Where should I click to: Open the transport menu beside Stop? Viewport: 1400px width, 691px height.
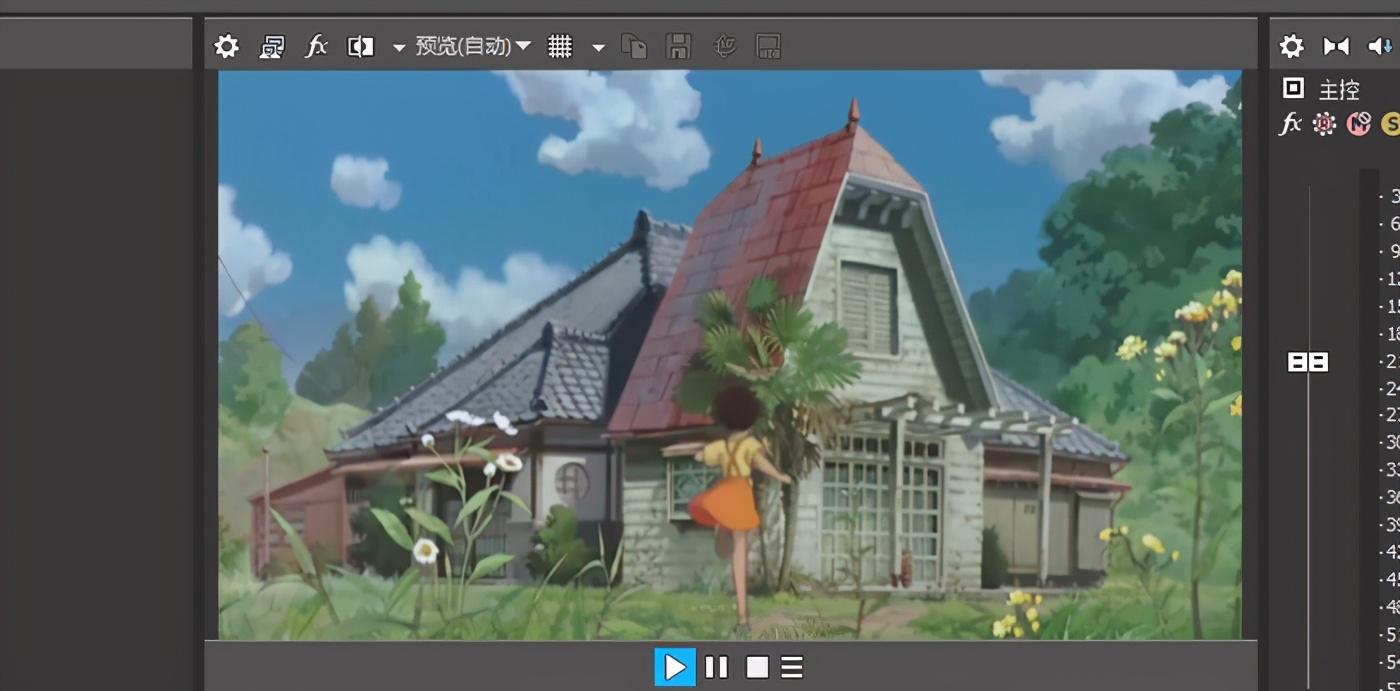(x=792, y=667)
